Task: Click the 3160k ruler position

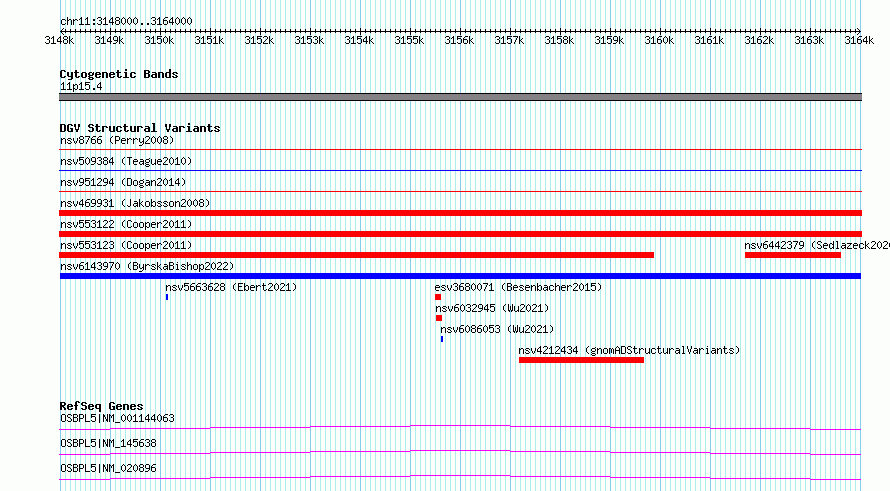Action: (659, 40)
